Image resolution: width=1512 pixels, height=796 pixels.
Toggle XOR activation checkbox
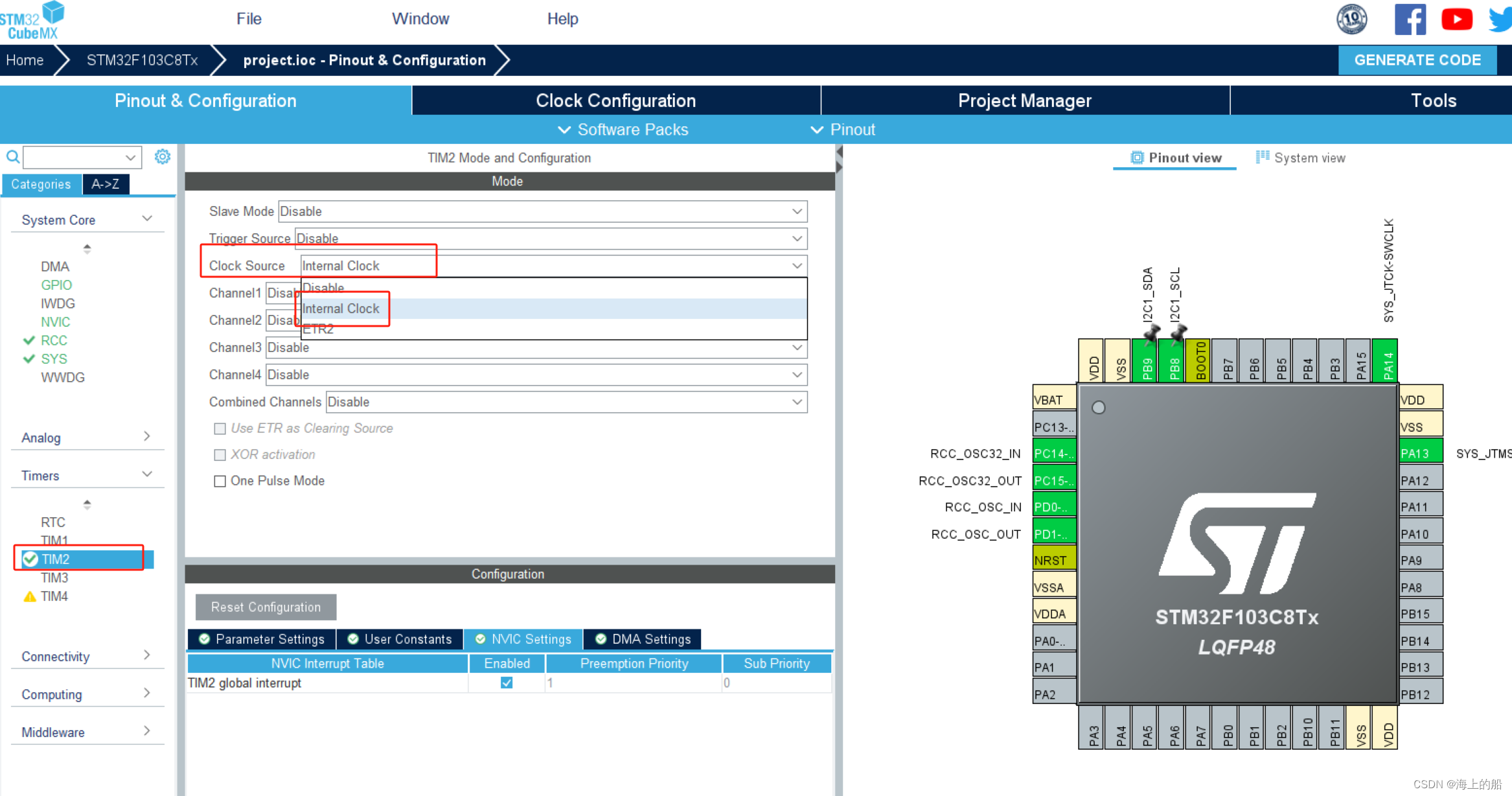click(220, 455)
